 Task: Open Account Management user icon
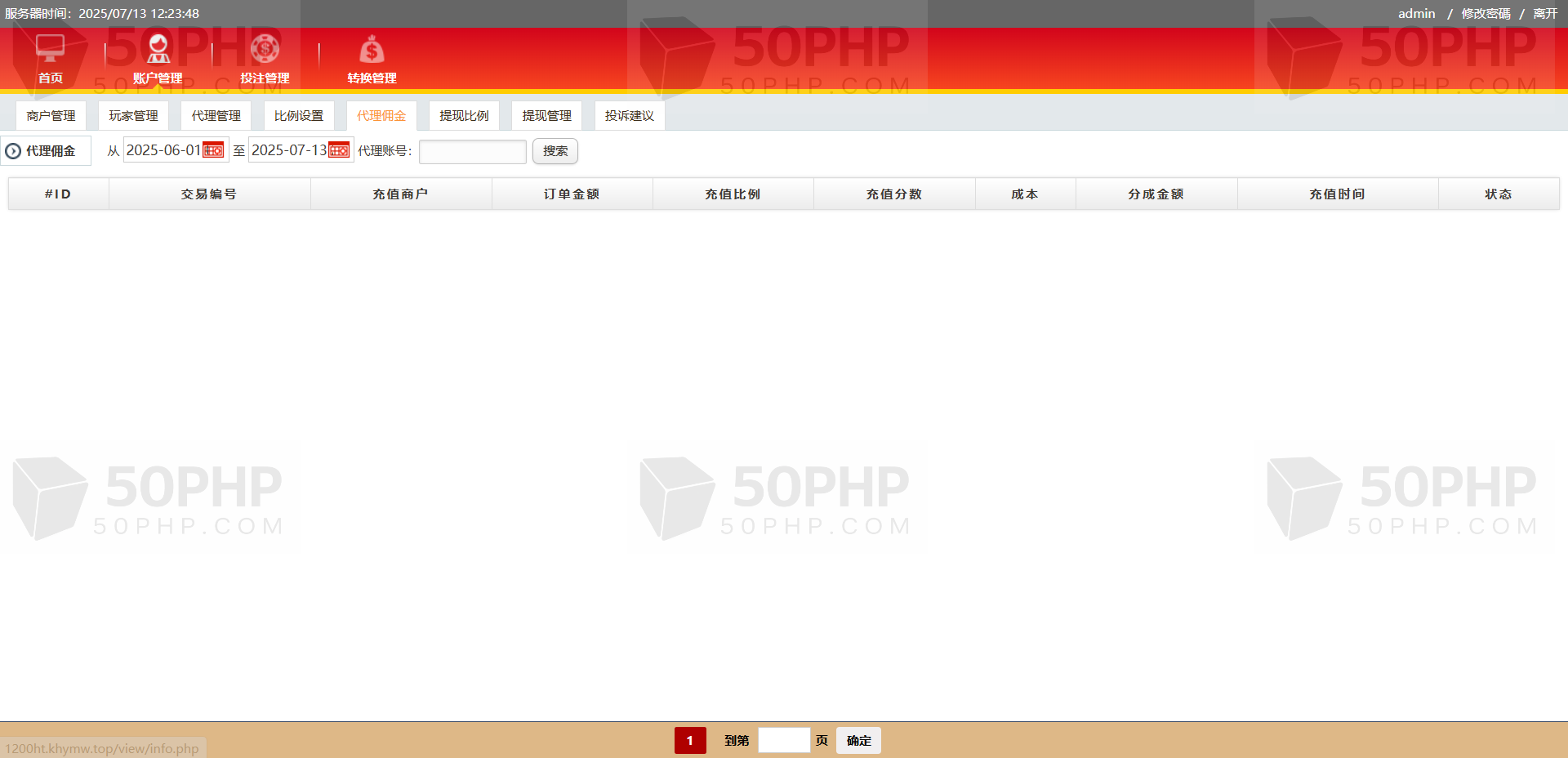coord(158,49)
